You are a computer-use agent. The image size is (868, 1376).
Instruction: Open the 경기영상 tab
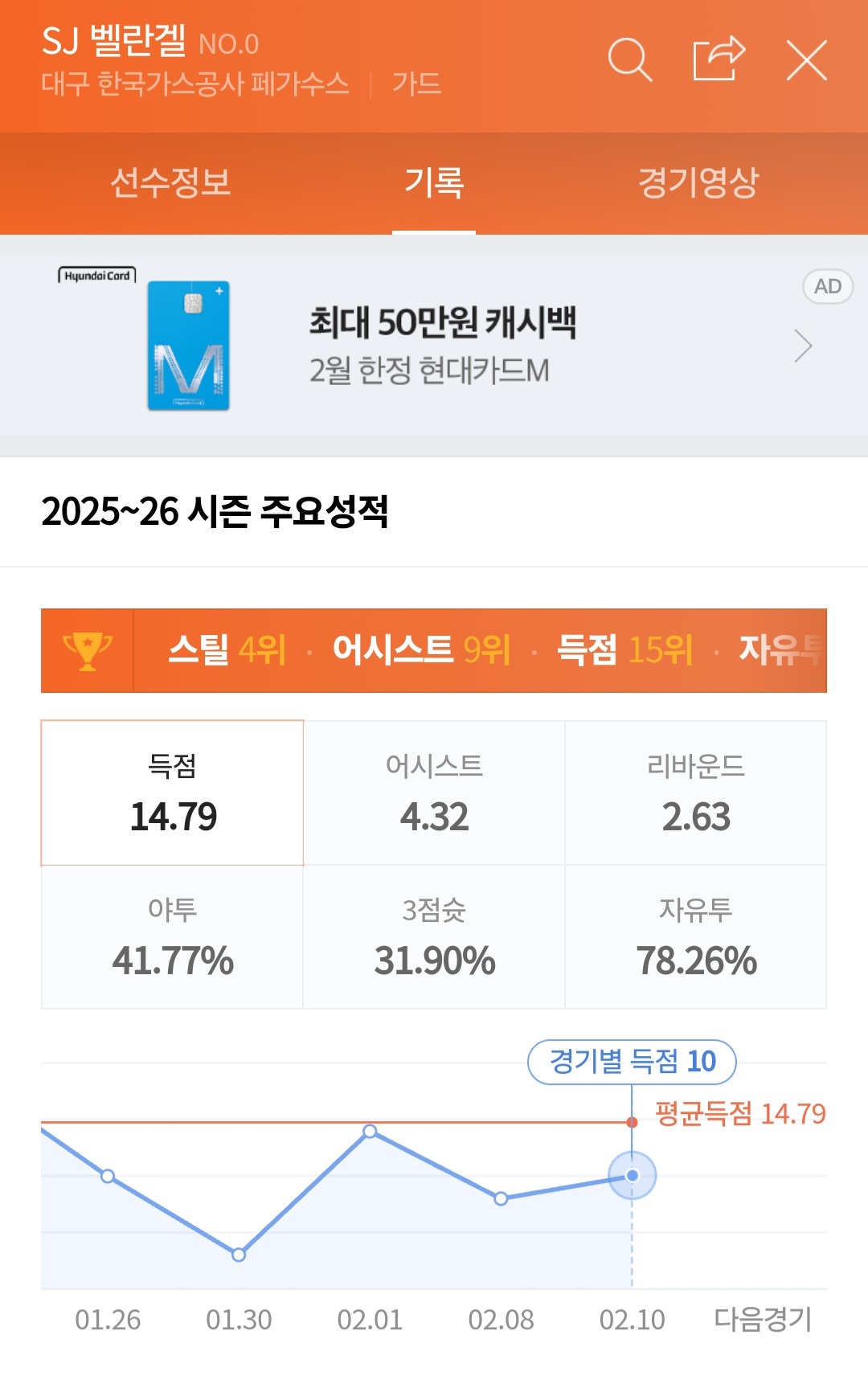[698, 182]
